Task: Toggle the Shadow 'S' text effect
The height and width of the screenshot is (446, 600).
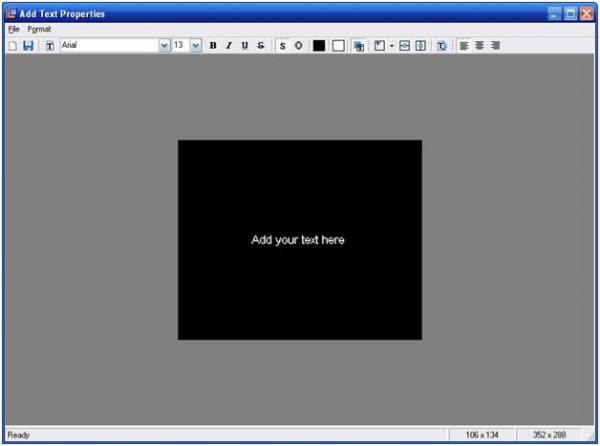Action: [282, 46]
